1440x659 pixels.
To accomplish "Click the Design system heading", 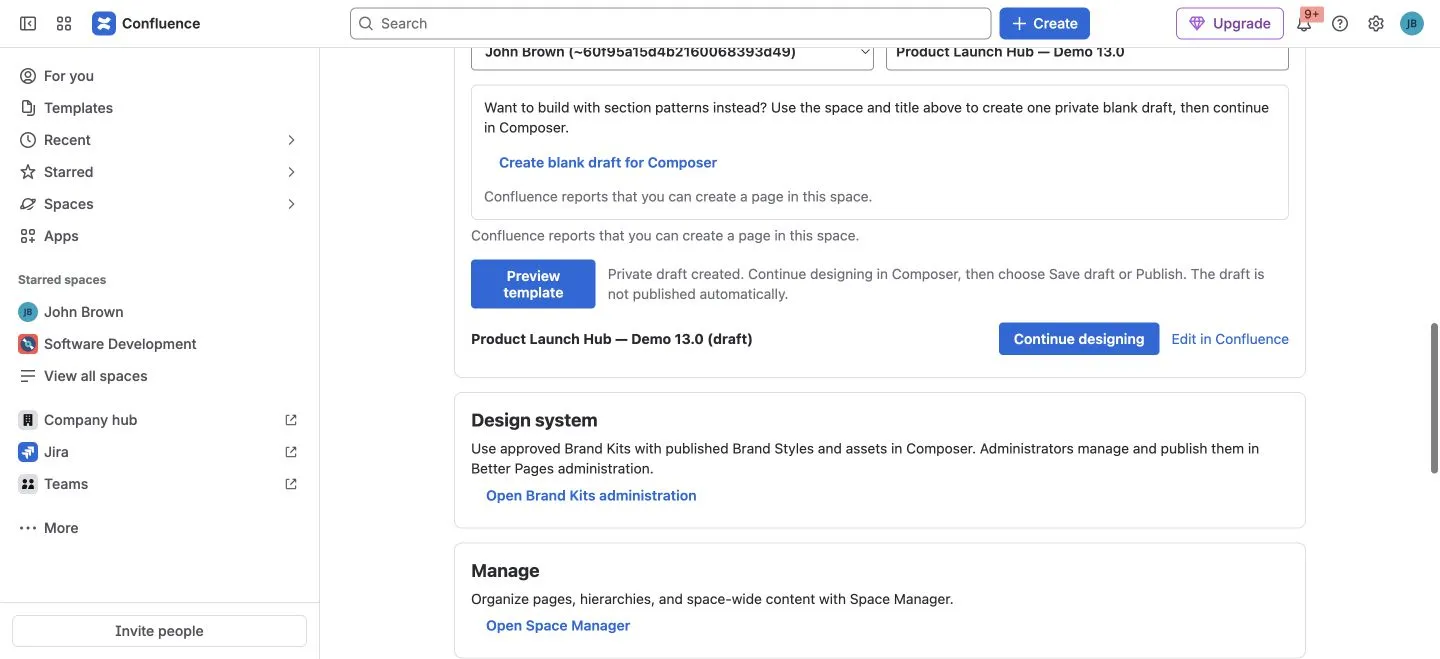I will coord(534,420).
